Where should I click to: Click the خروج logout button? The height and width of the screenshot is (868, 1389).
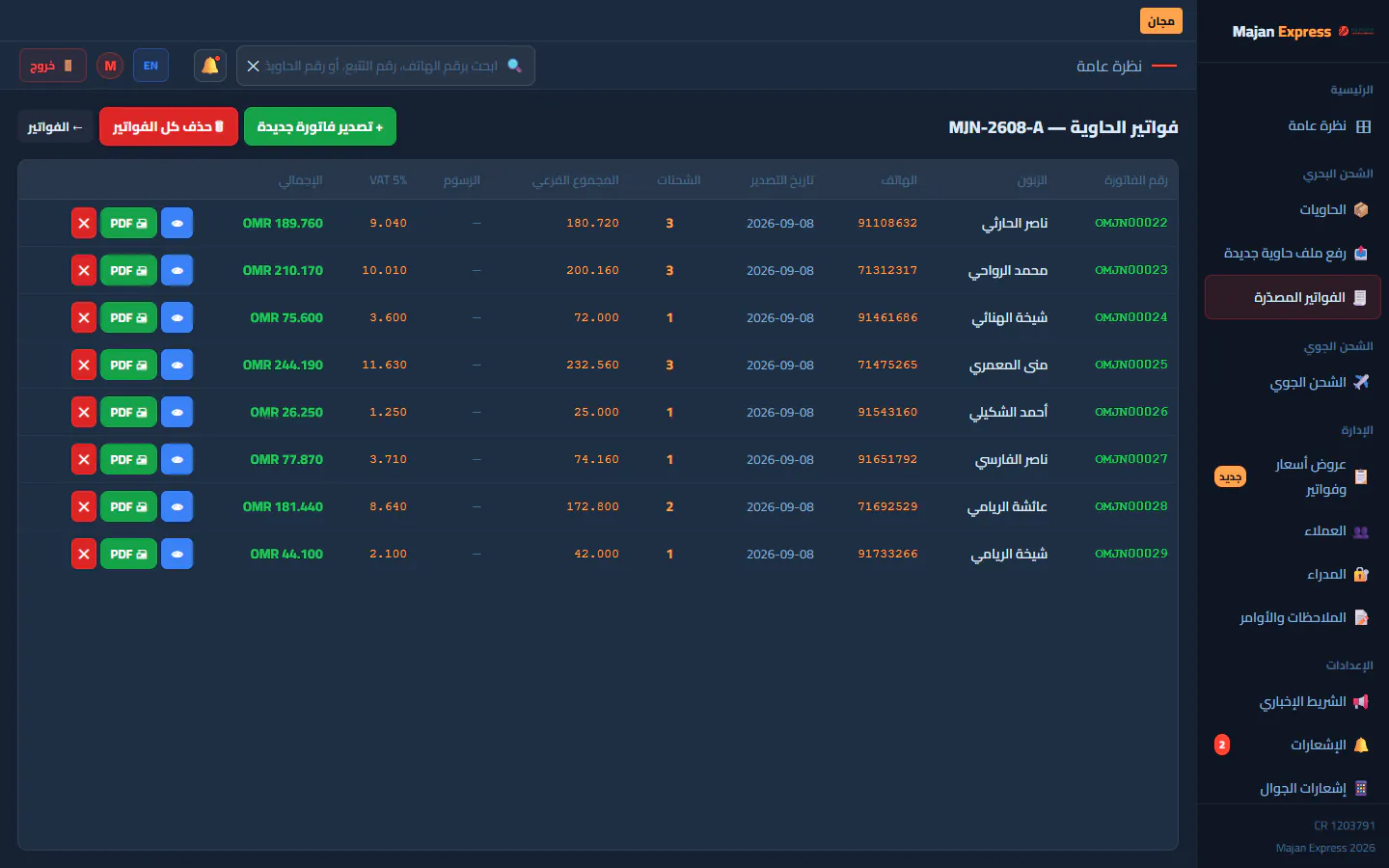click(x=53, y=66)
